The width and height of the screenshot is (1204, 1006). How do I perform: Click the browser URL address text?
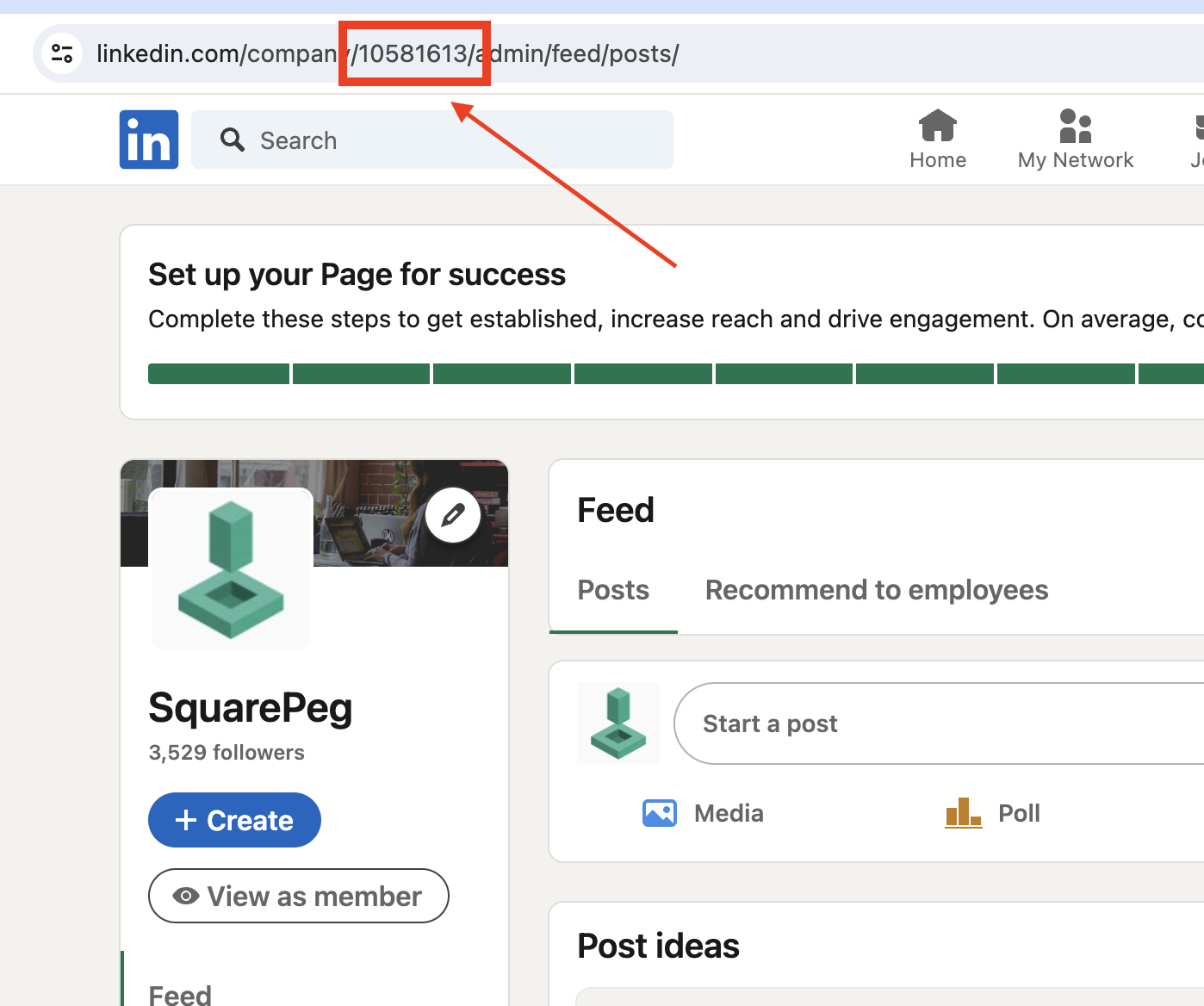[388, 53]
